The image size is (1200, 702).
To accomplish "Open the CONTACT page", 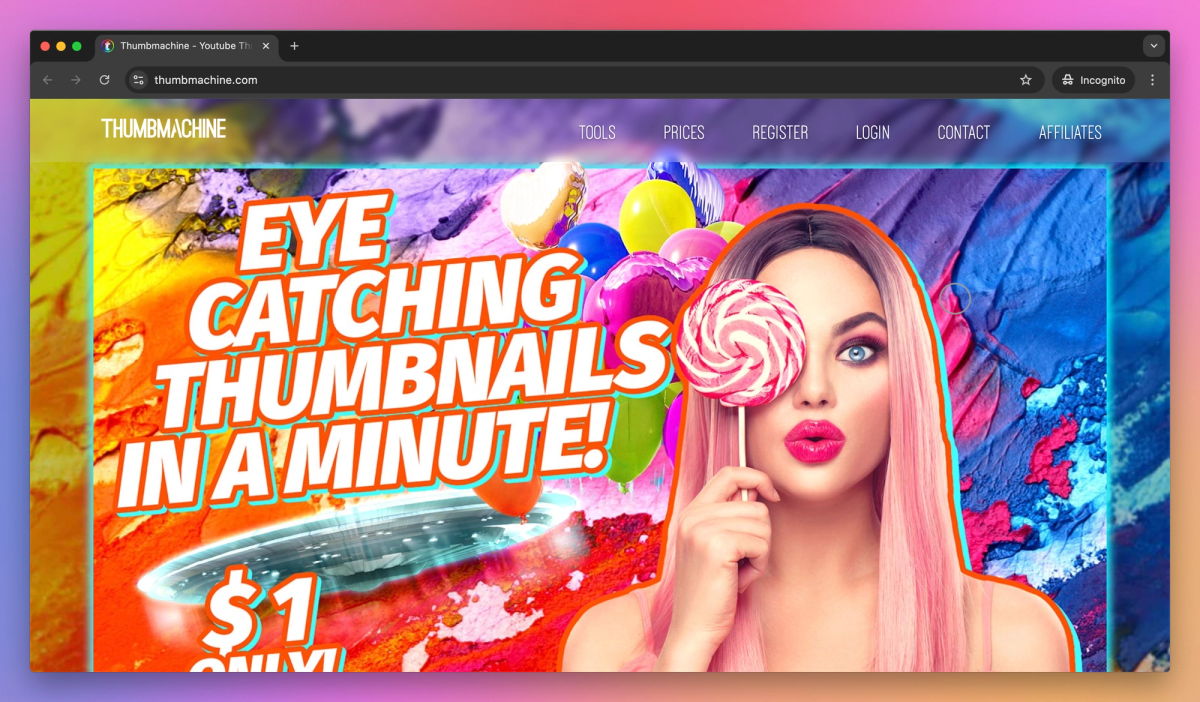I will coord(964,132).
